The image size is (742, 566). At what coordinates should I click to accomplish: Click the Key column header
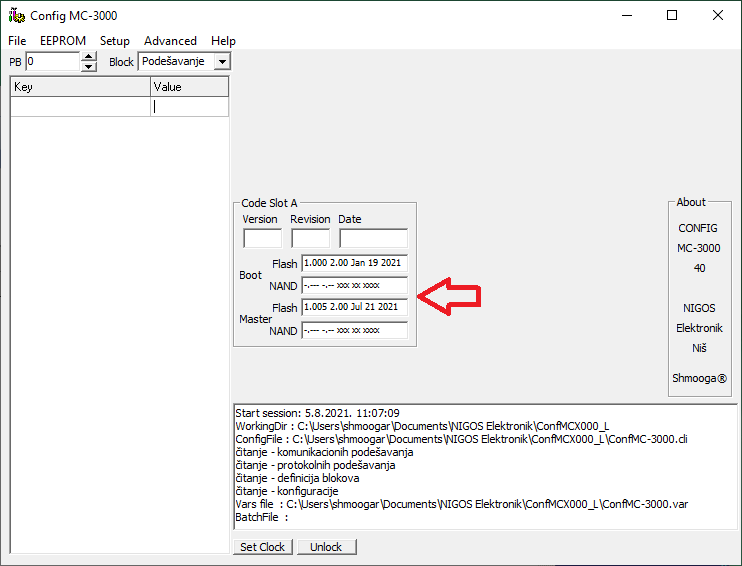(x=80, y=87)
